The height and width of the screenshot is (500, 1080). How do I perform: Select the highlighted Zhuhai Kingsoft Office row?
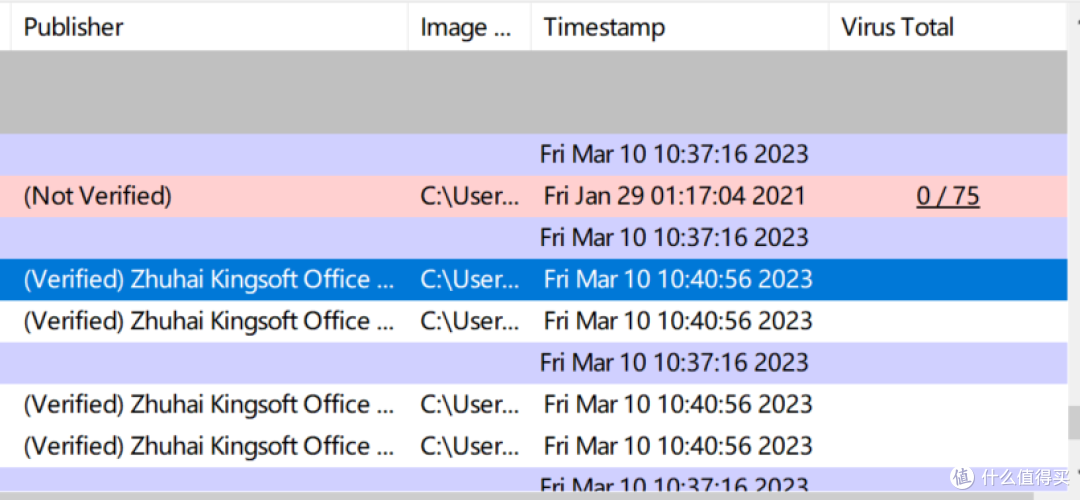[534, 280]
